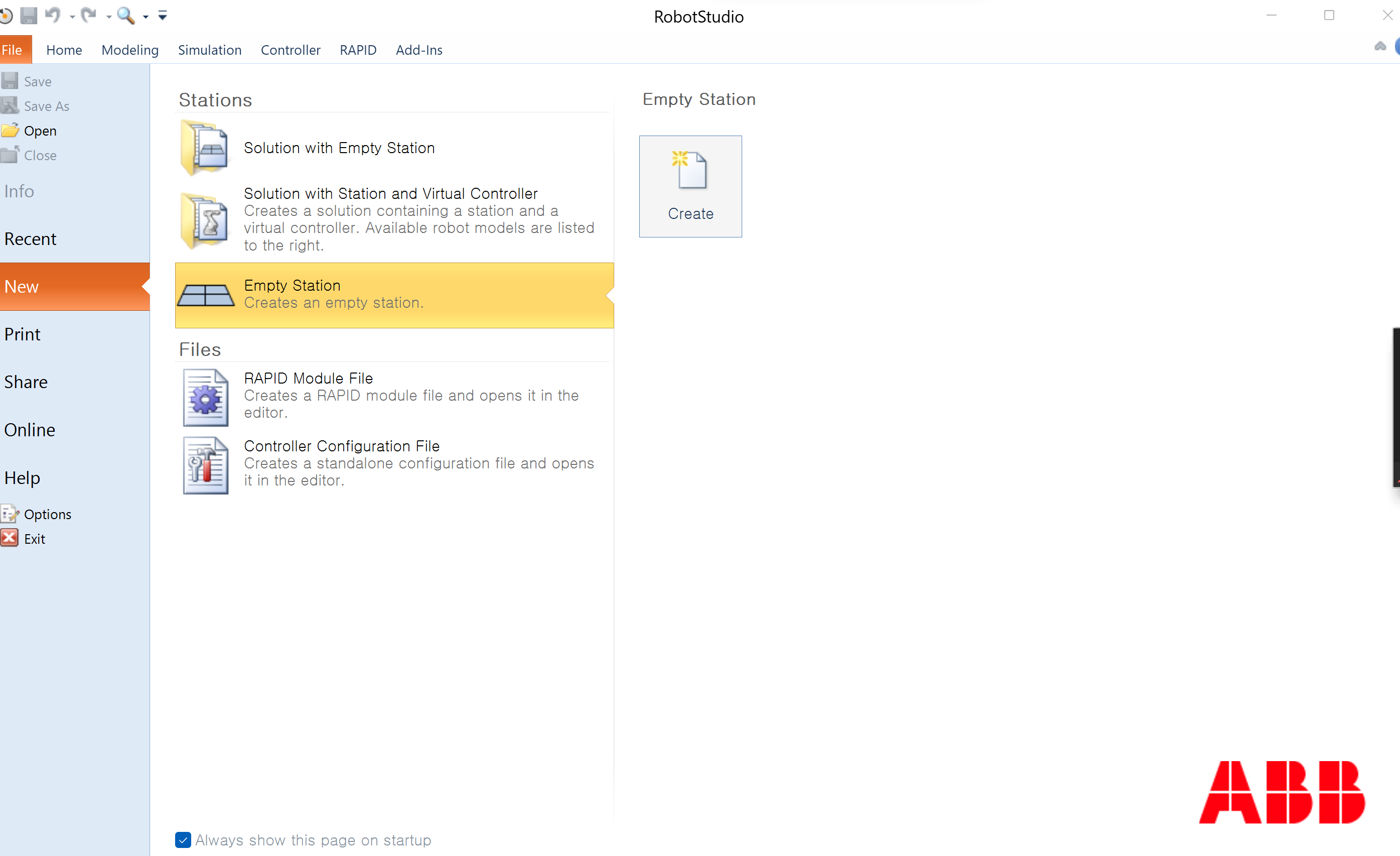1400x856 pixels.
Task: Click the Station and Virtual Controller robot icon
Action: (205, 222)
